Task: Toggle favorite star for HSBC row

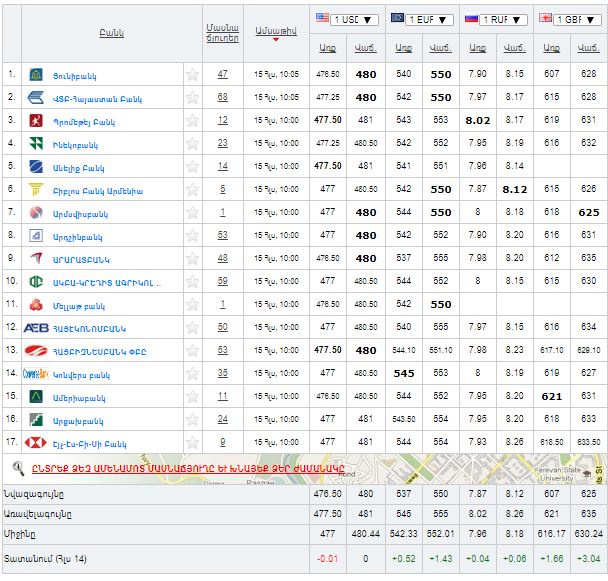Action: click(x=193, y=443)
